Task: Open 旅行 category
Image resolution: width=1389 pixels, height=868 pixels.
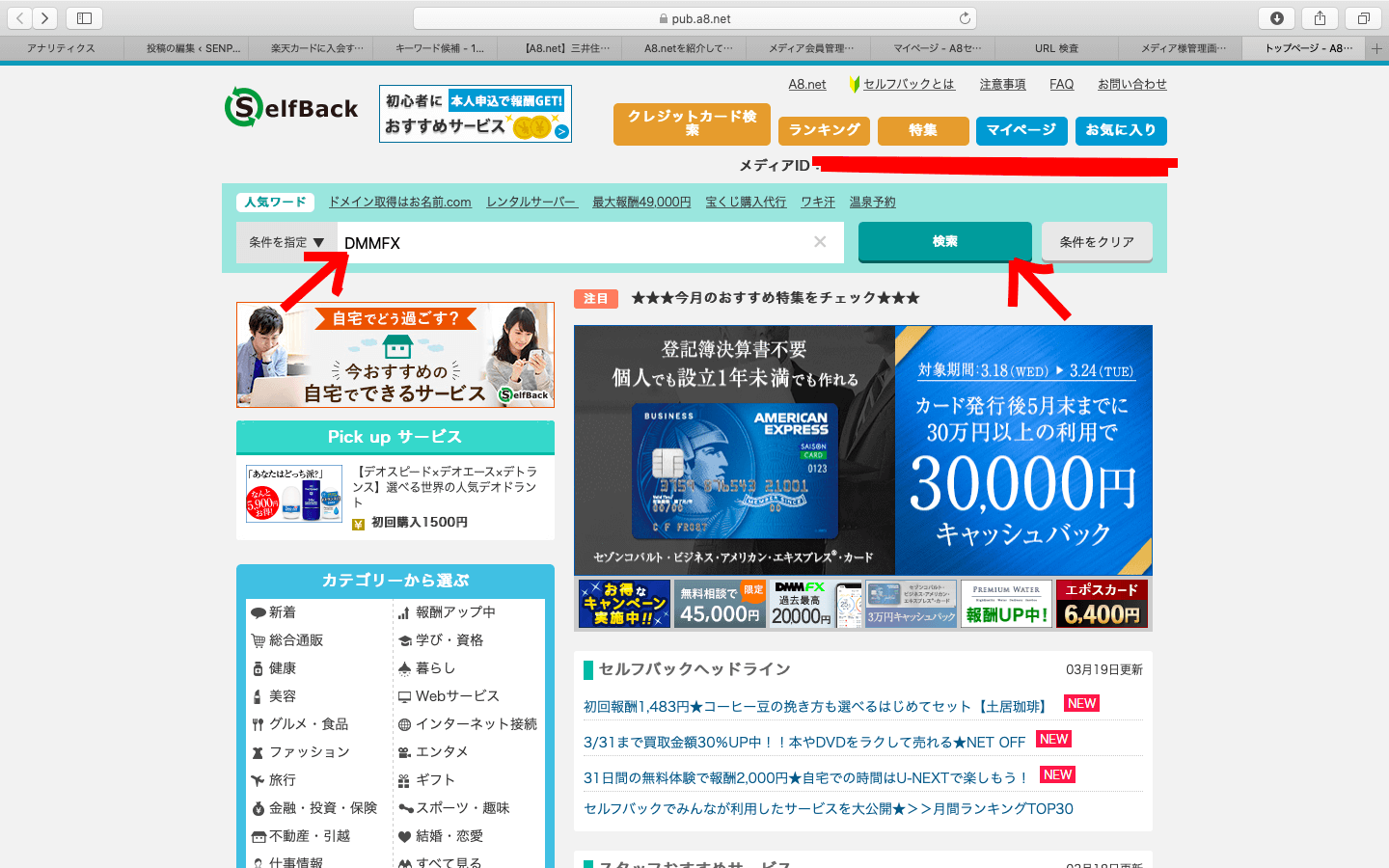Action: 273,780
